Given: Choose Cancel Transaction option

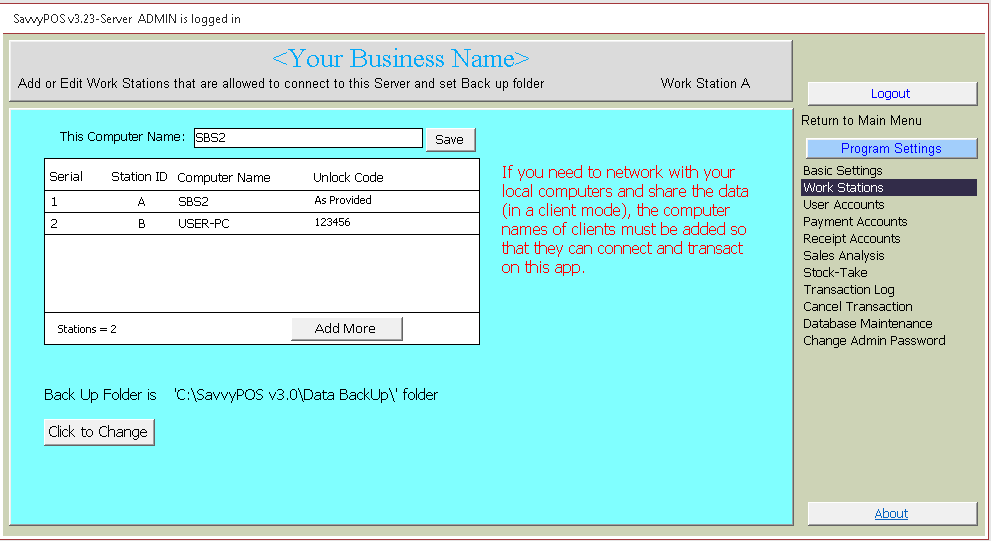Looking at the screenshot, I should click(x=857, y=307).
